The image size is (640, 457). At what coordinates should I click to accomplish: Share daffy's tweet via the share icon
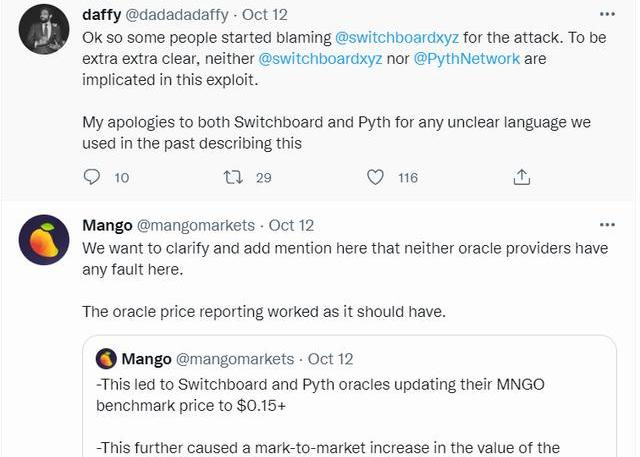(521, 177)
